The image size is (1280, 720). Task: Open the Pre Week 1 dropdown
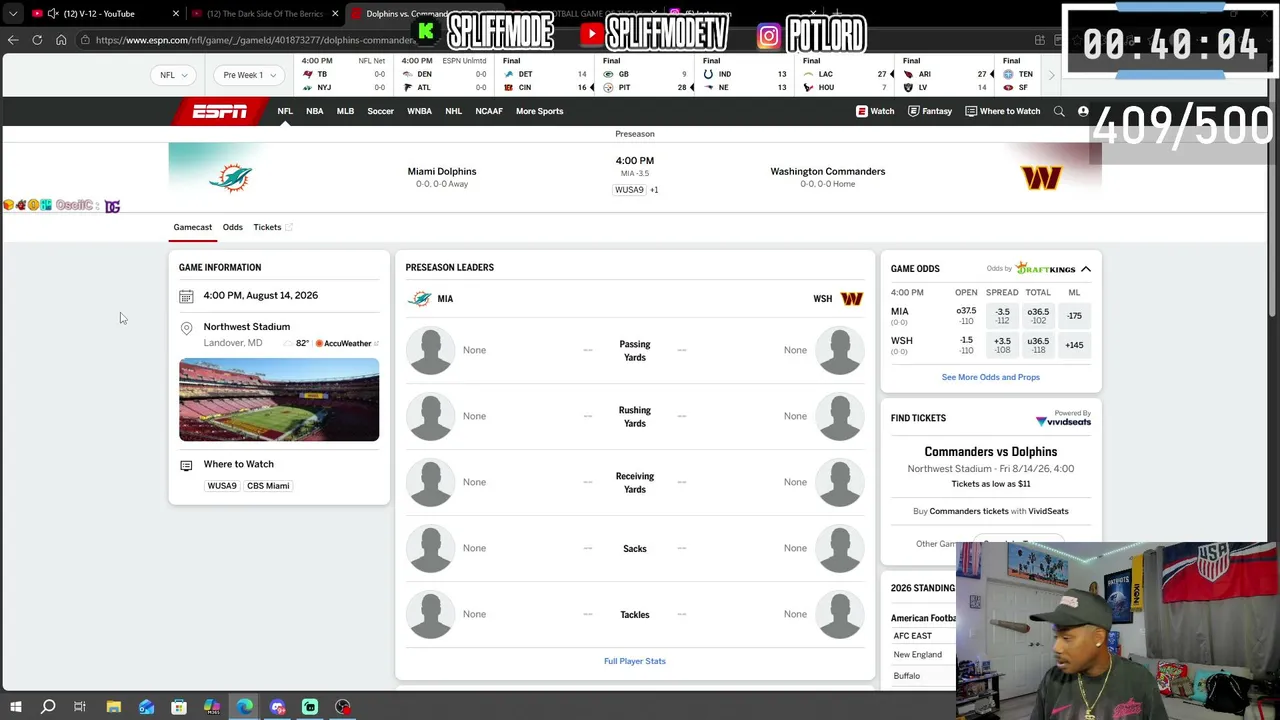[249, 75]
